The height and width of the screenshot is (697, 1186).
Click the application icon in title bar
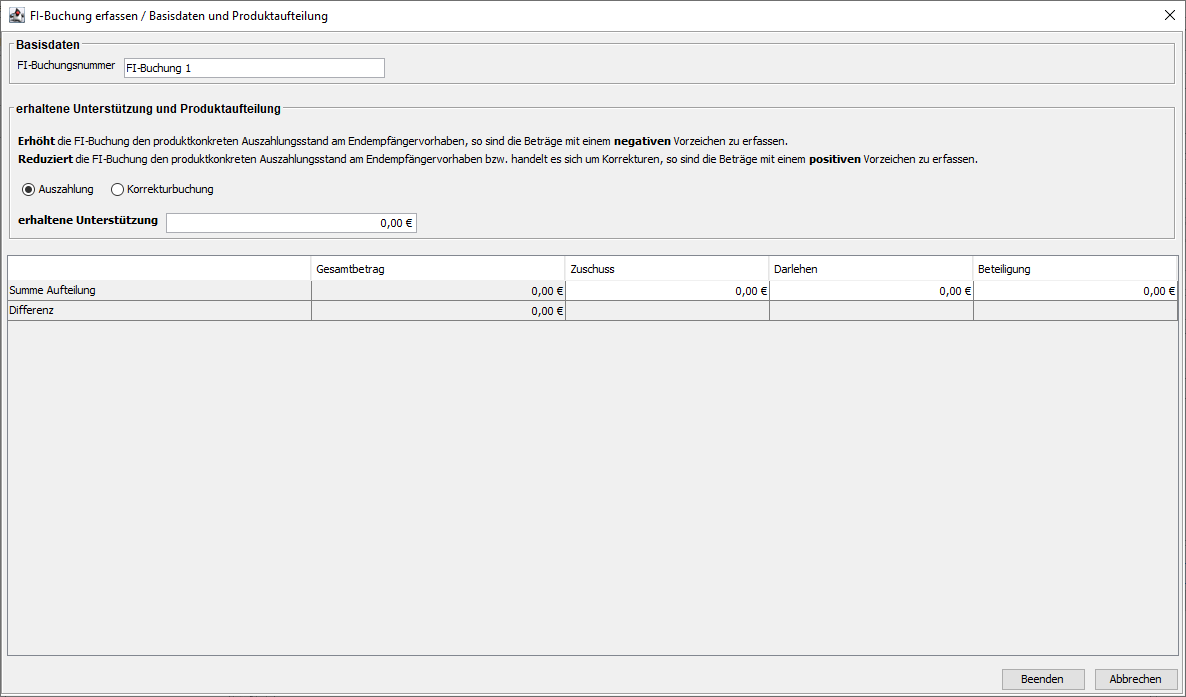click(17, 15)
